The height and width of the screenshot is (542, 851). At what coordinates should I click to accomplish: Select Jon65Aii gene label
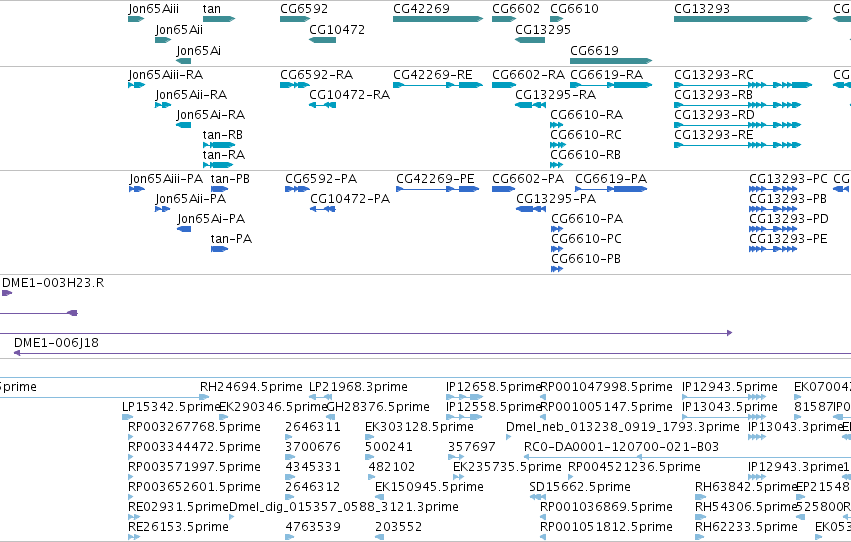pyautogui.click(x=179, y=30)
